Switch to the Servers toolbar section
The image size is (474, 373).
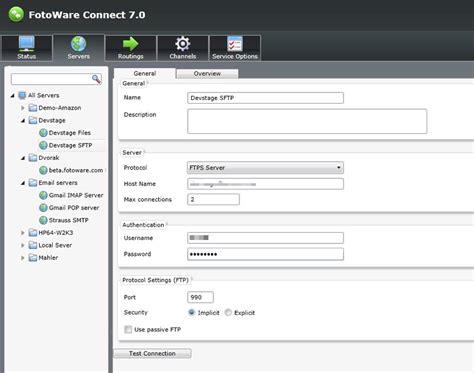coord(79,48)
